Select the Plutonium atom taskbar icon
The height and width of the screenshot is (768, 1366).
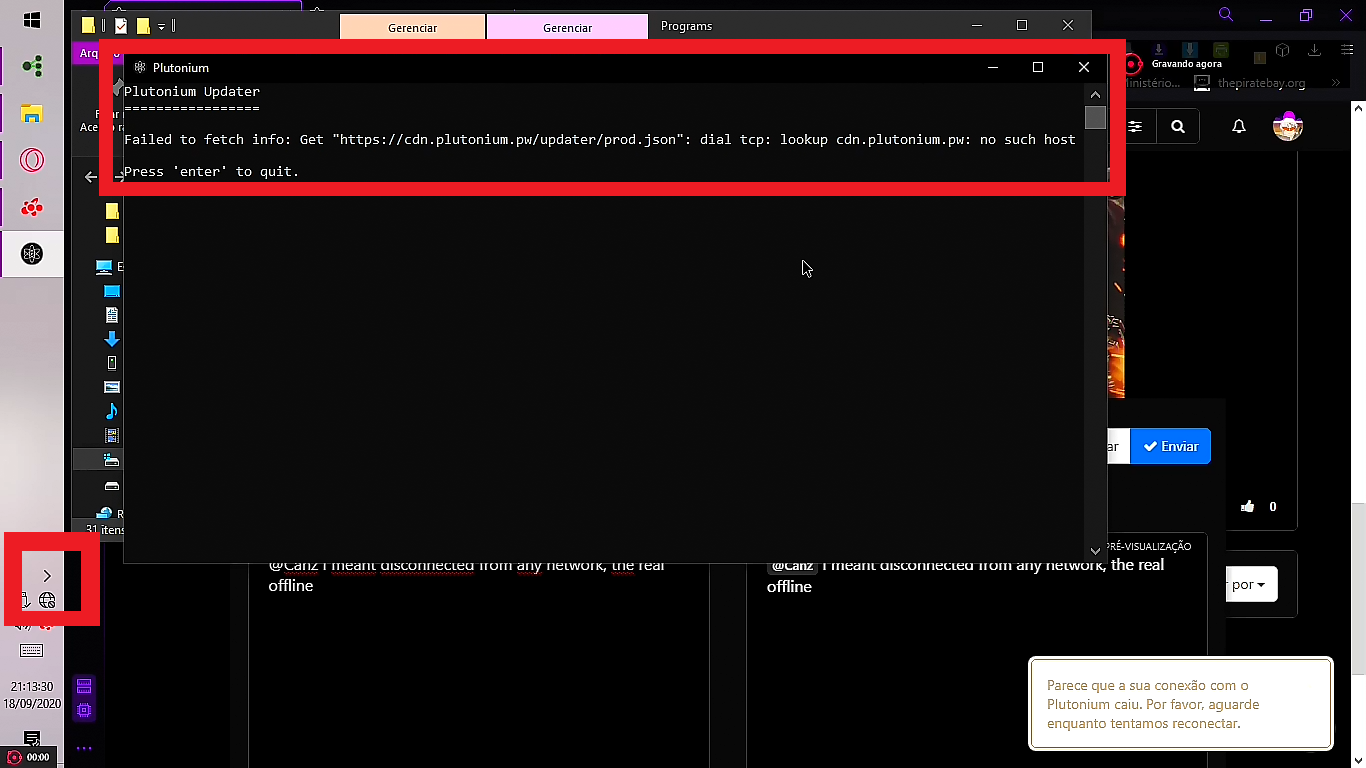click(32, 254)
